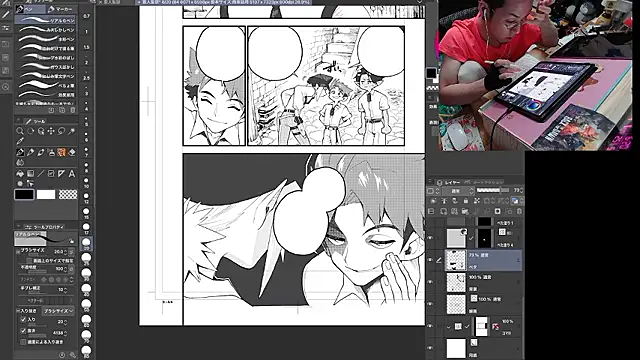Collapse the frame folder layer arrow
Screen dimensions: 640x360
(449, 327)
